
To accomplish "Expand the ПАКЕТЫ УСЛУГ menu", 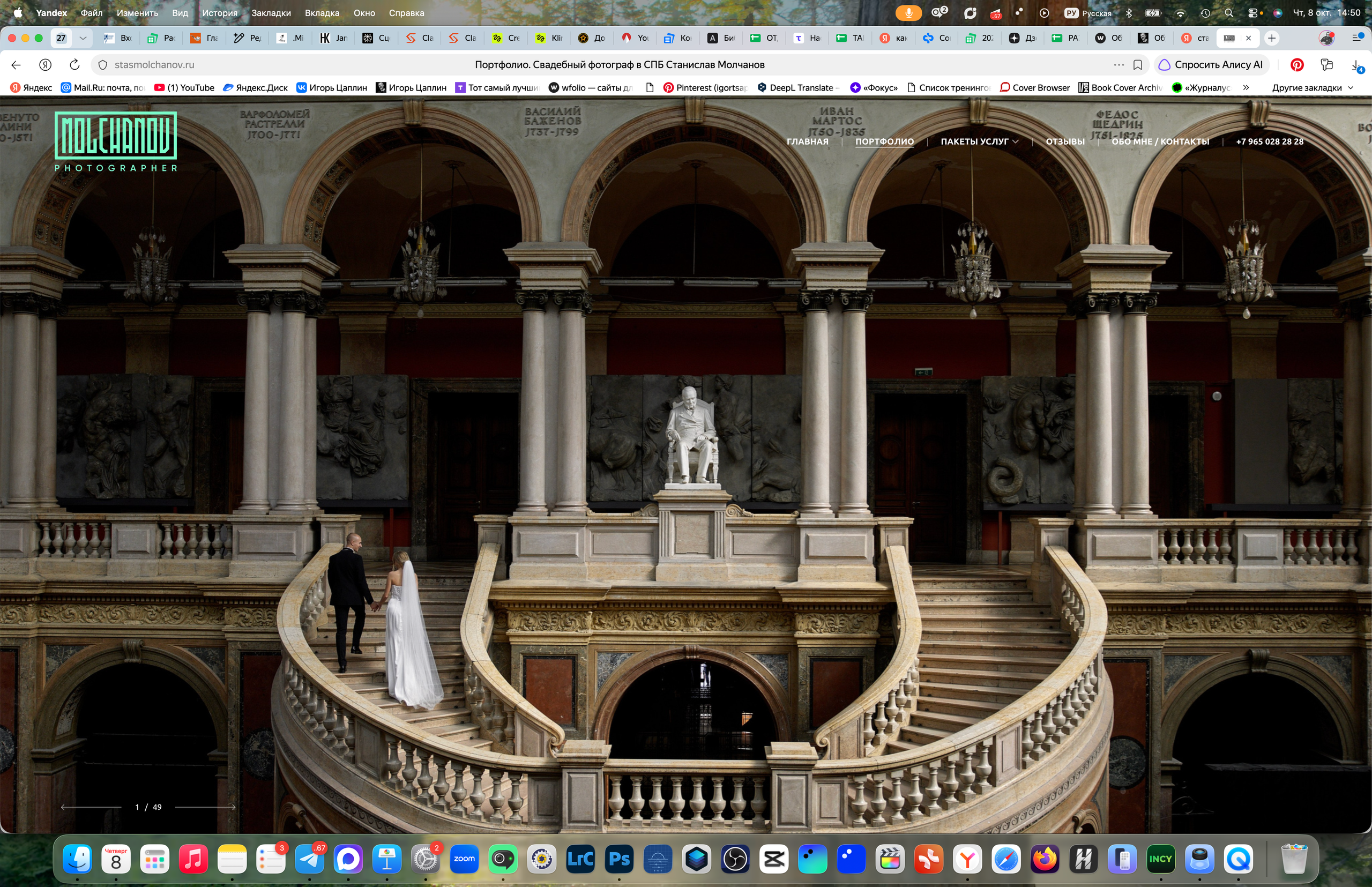I will [979, 141].
